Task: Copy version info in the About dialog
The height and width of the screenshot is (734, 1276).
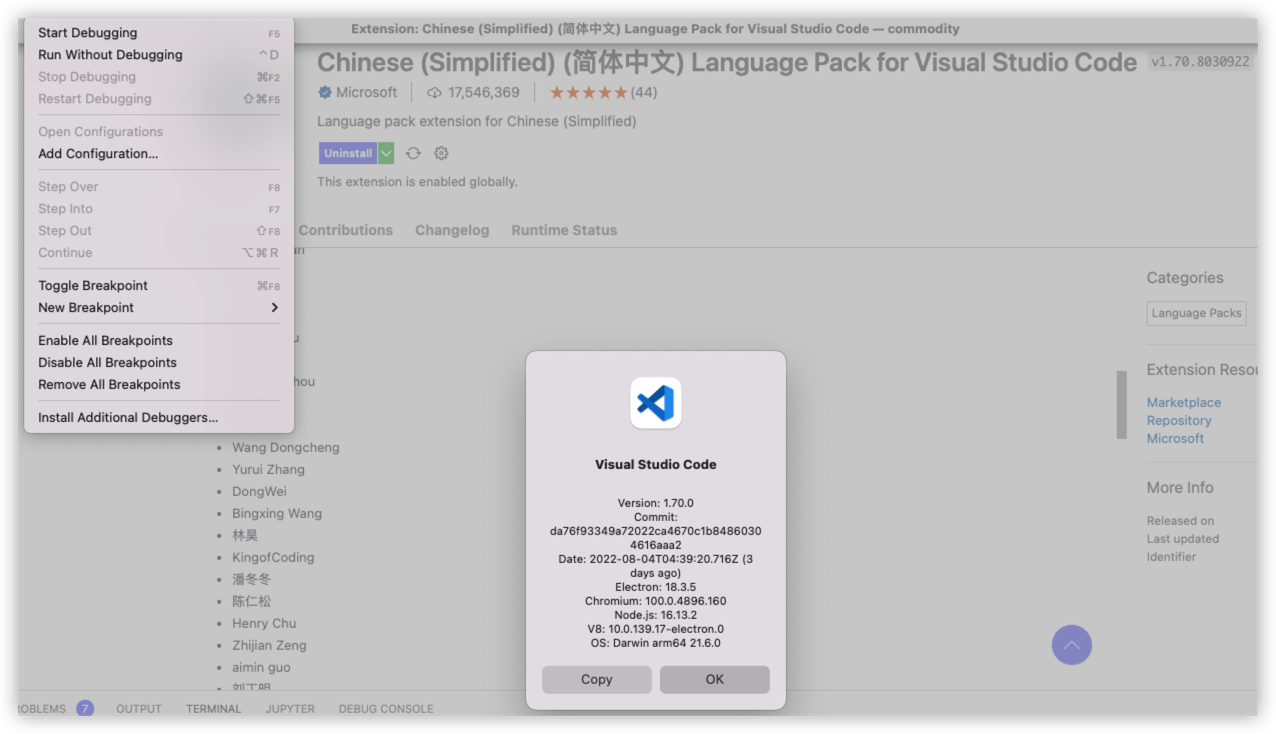Action: pyautogui.click(x=596, y=679)
